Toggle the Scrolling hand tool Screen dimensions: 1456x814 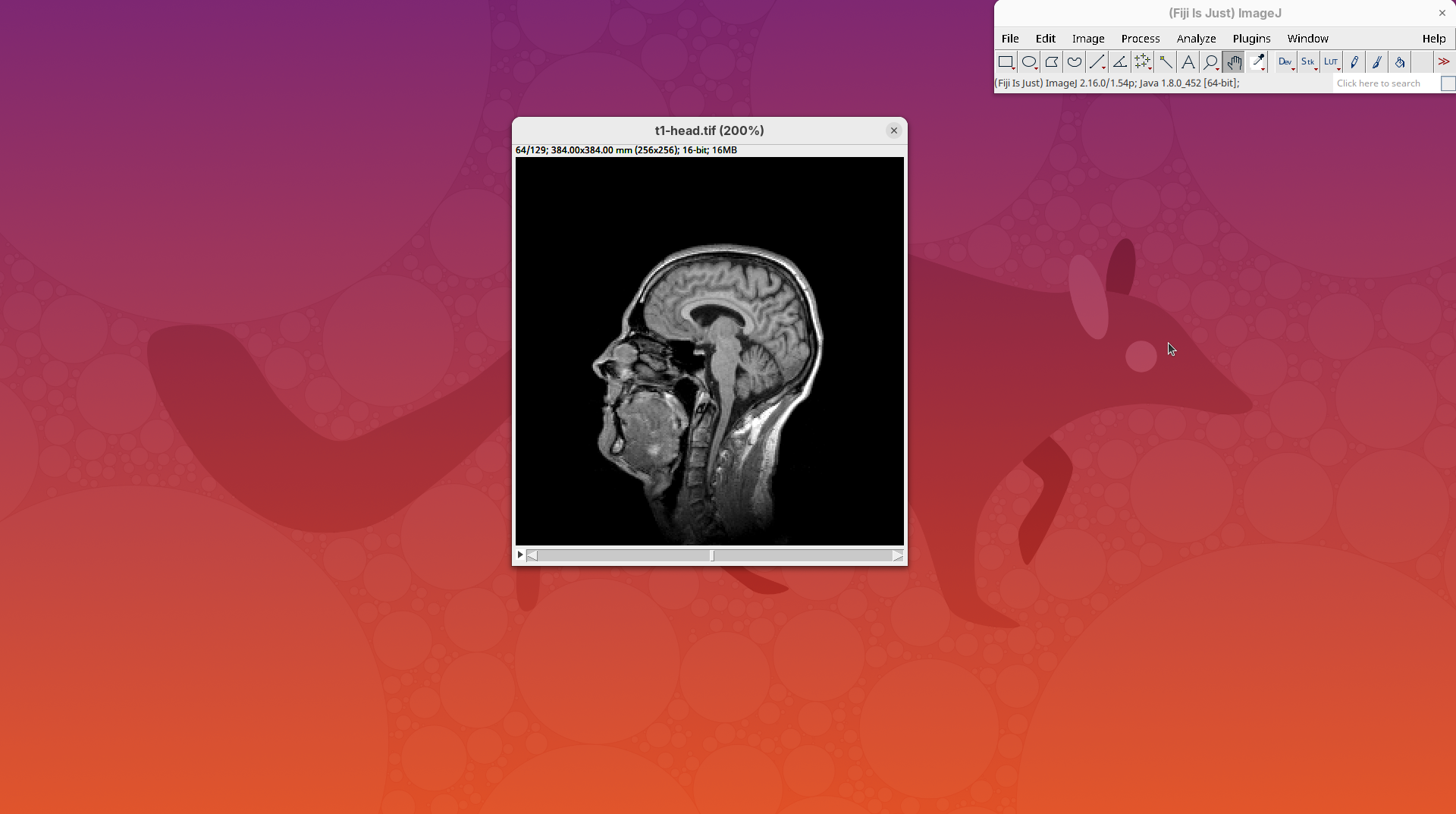(x=1234, y=62)
